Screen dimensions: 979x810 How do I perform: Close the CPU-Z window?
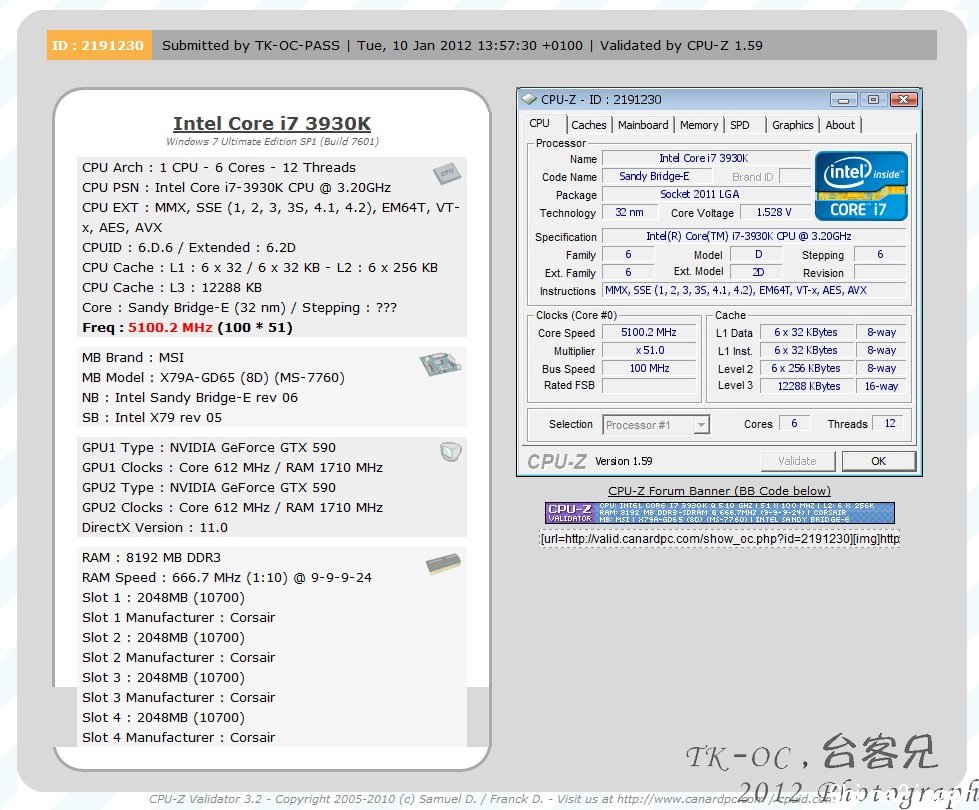click(x=903, y=100)
